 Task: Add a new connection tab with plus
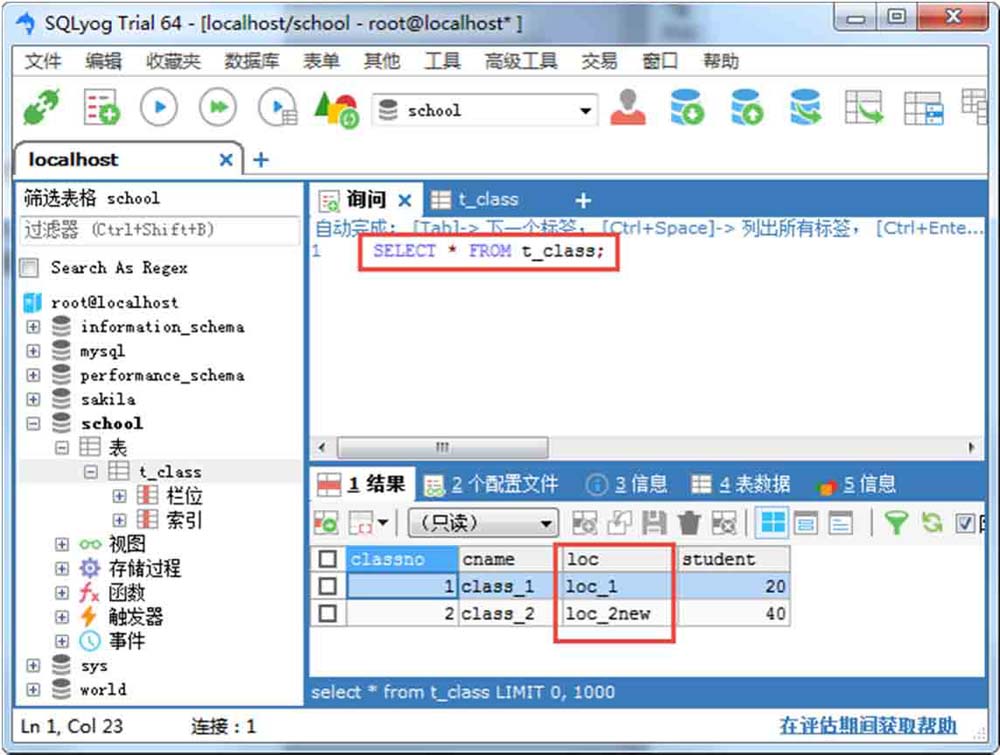click(261, 159)
